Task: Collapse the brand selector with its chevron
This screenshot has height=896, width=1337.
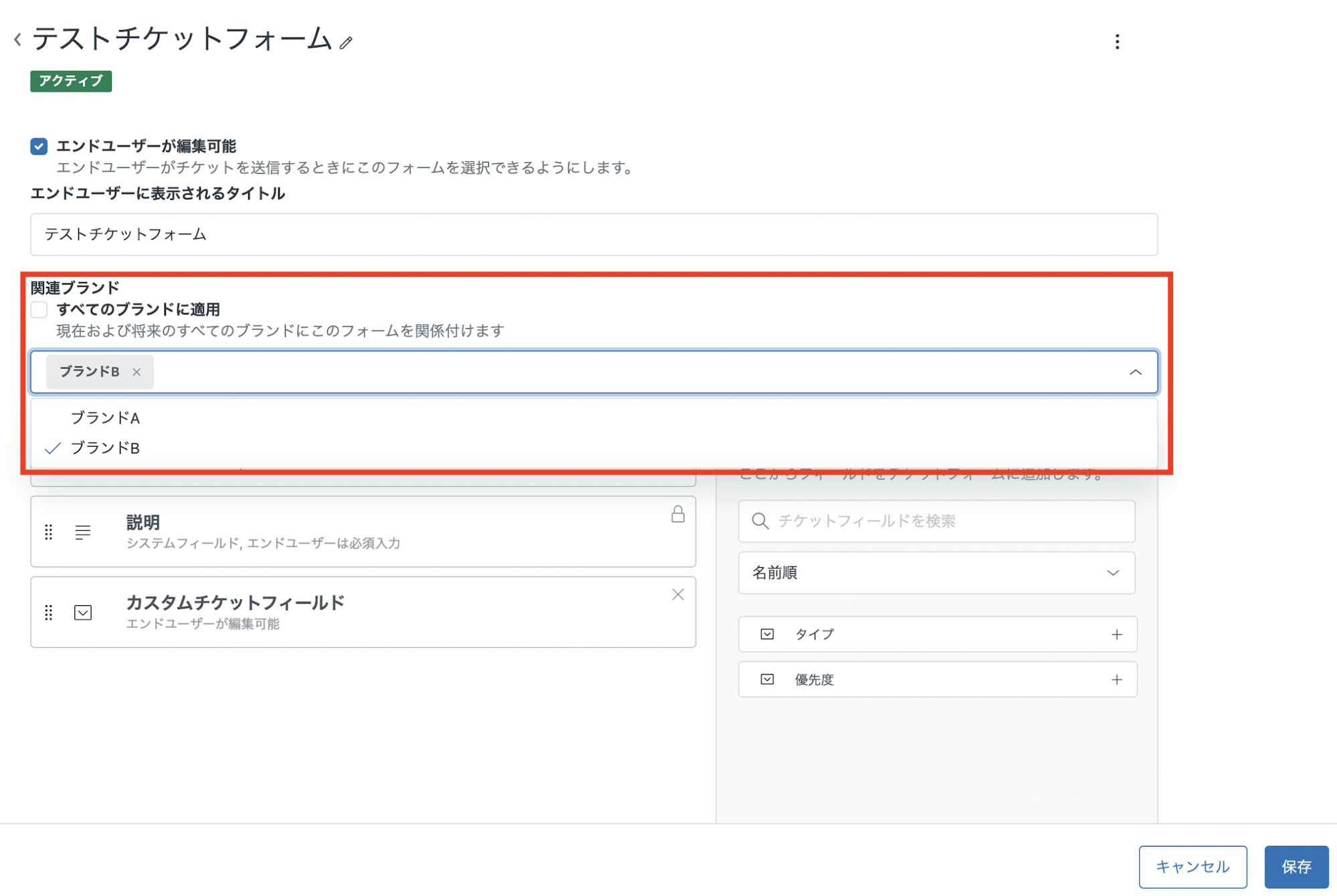Action: click(x=1136, y=372)
